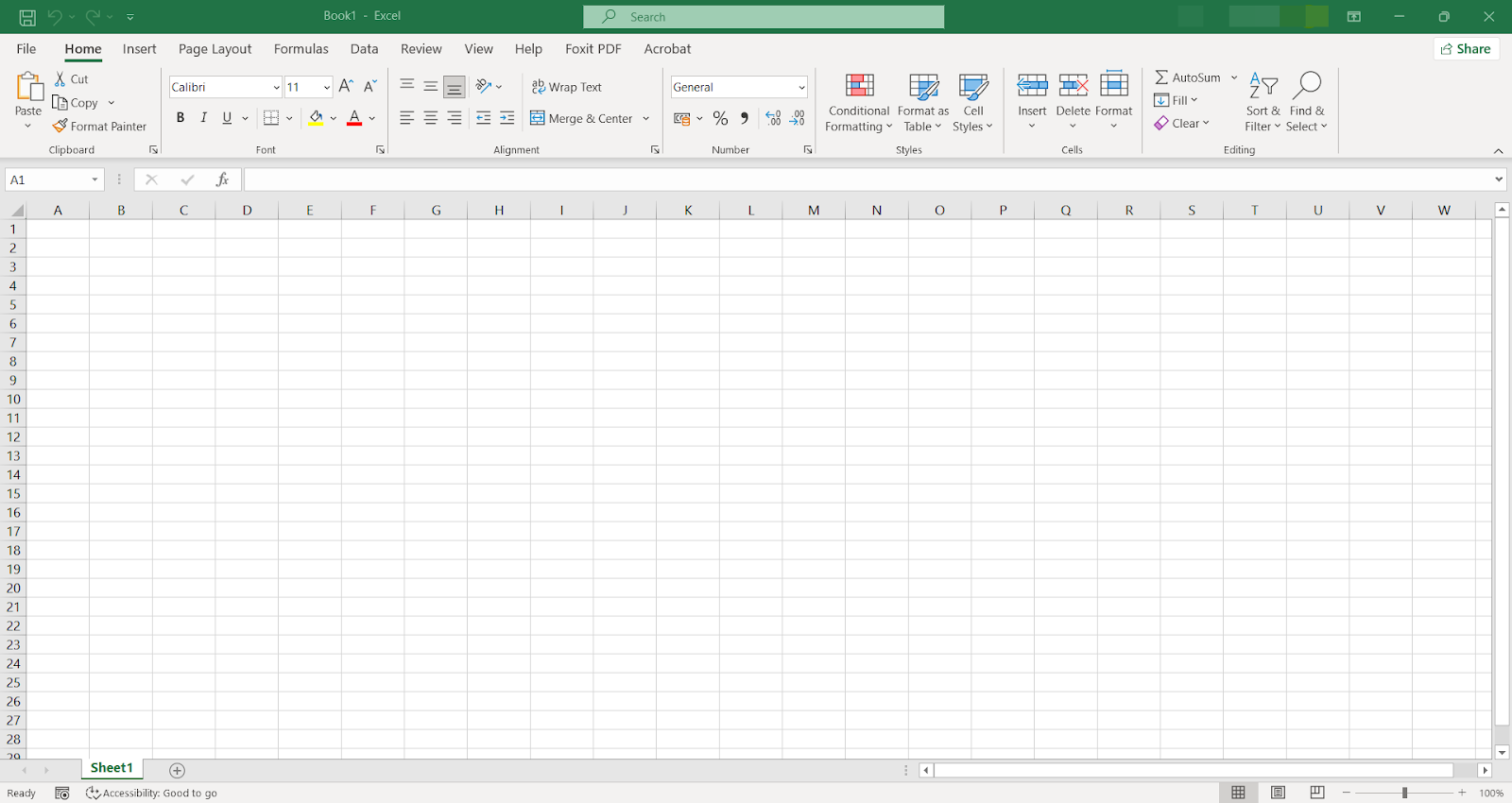This screenshot has width=1512, height=803.
Task: Decrease font size with the small A icon
Action: pyautogui.click(x=370, y=86)
